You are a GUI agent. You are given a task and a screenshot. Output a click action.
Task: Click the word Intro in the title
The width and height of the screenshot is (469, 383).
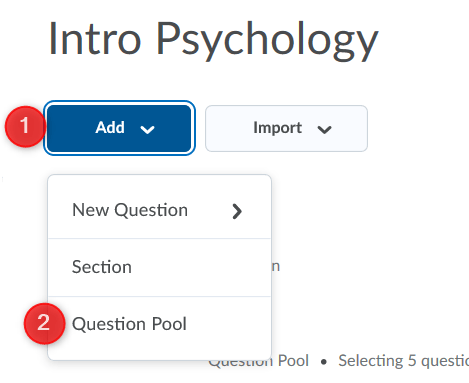95,38
